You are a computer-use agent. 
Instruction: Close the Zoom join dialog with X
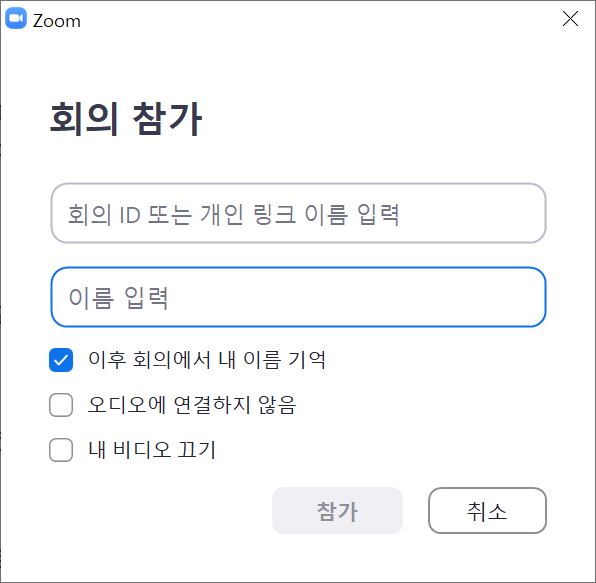click(x=570, y=19)
